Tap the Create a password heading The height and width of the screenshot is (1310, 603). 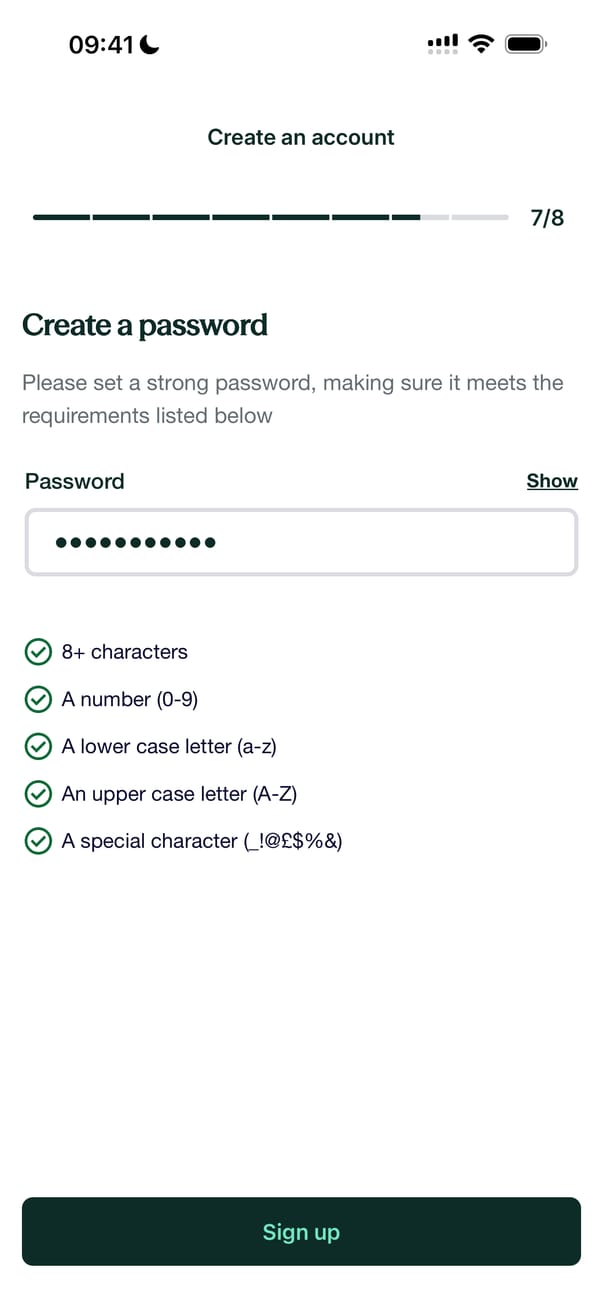pos(145,325)
